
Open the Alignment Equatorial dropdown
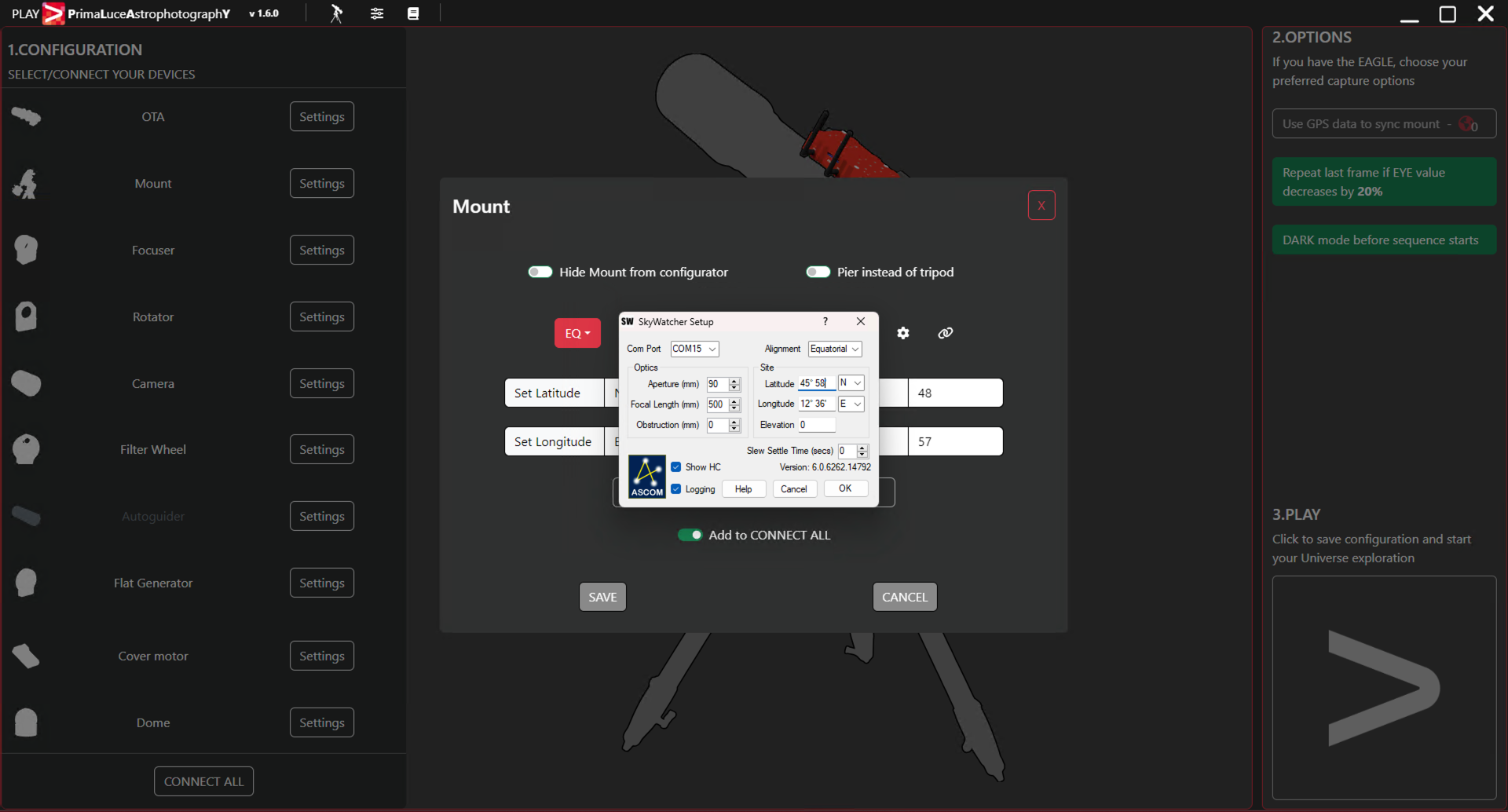pyautogui.click(x=835, y=349)
